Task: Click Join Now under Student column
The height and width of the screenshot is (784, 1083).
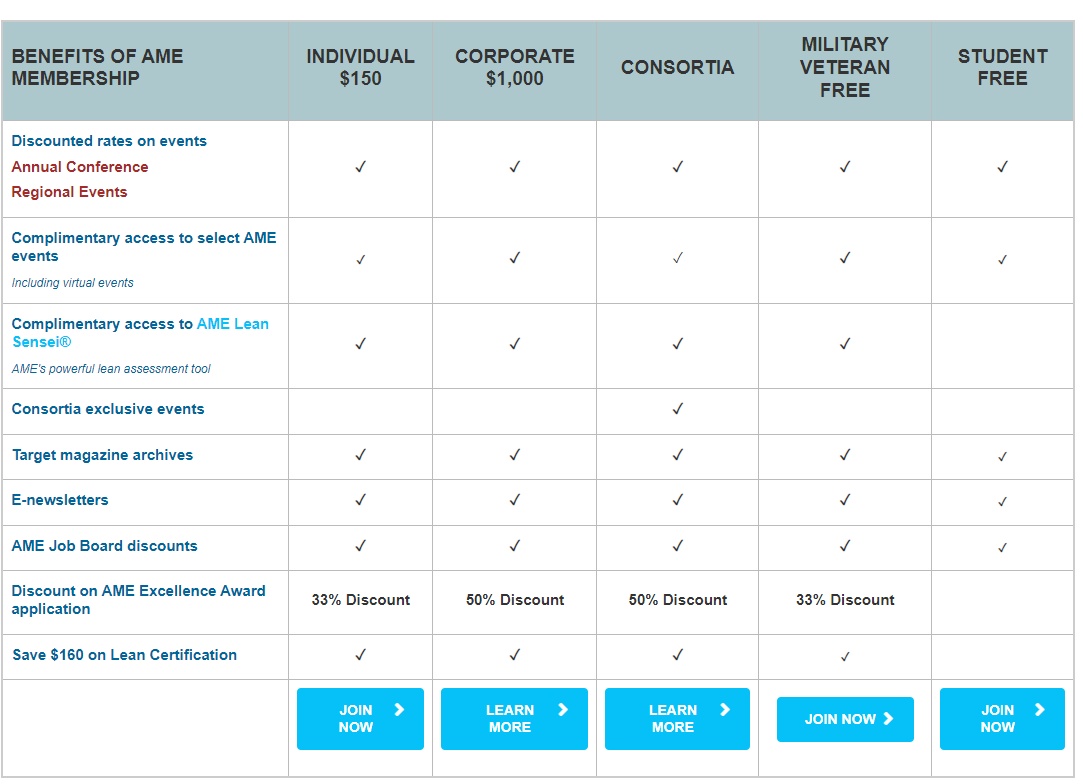Action: point(1002,718)
